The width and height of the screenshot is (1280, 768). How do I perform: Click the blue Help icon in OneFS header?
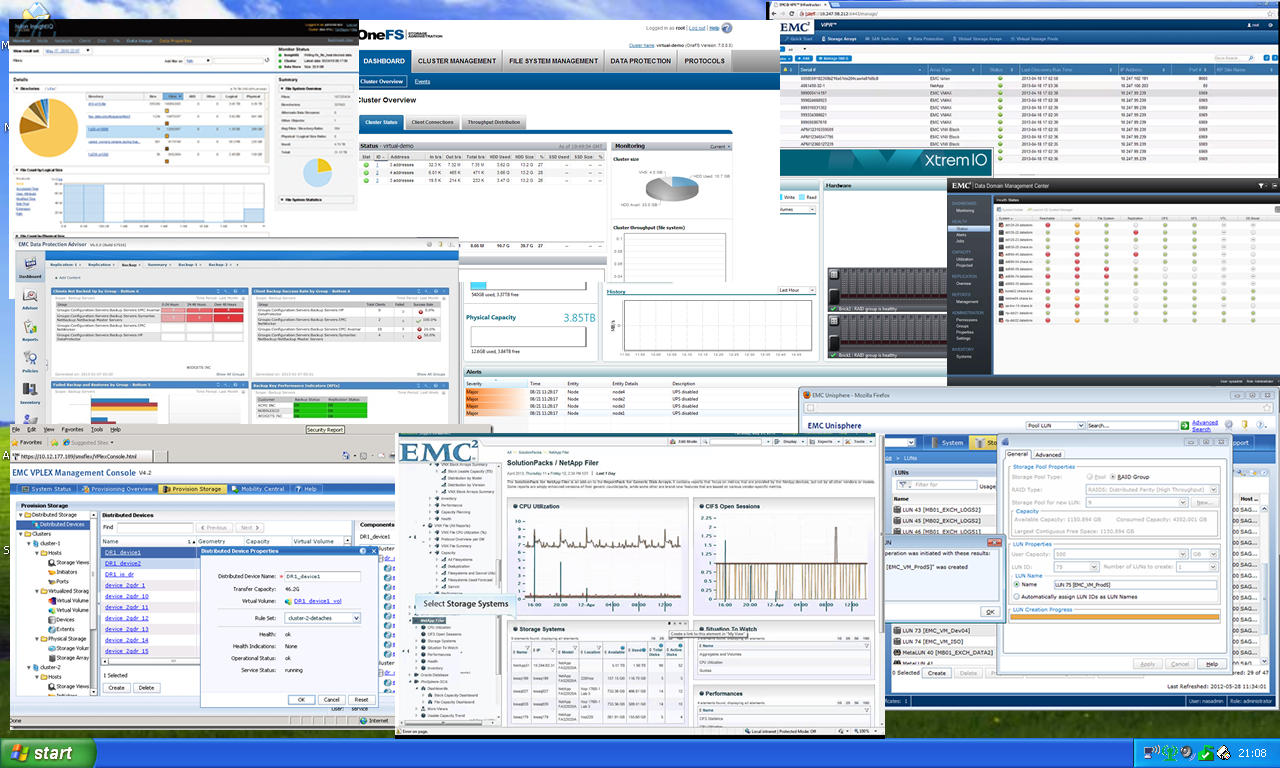tap(727, 28)
